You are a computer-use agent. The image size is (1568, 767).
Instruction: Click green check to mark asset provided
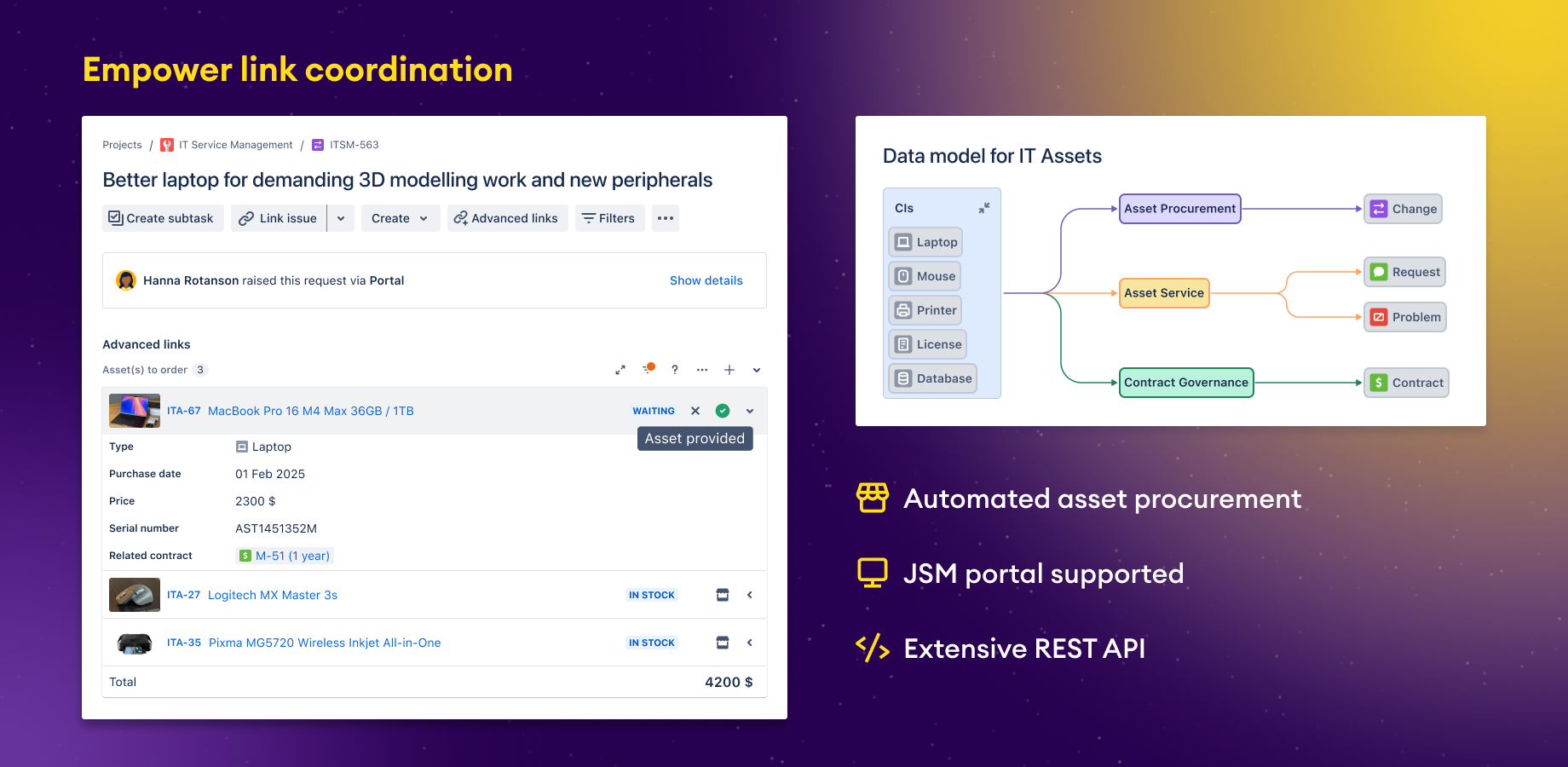pos(723,411)
